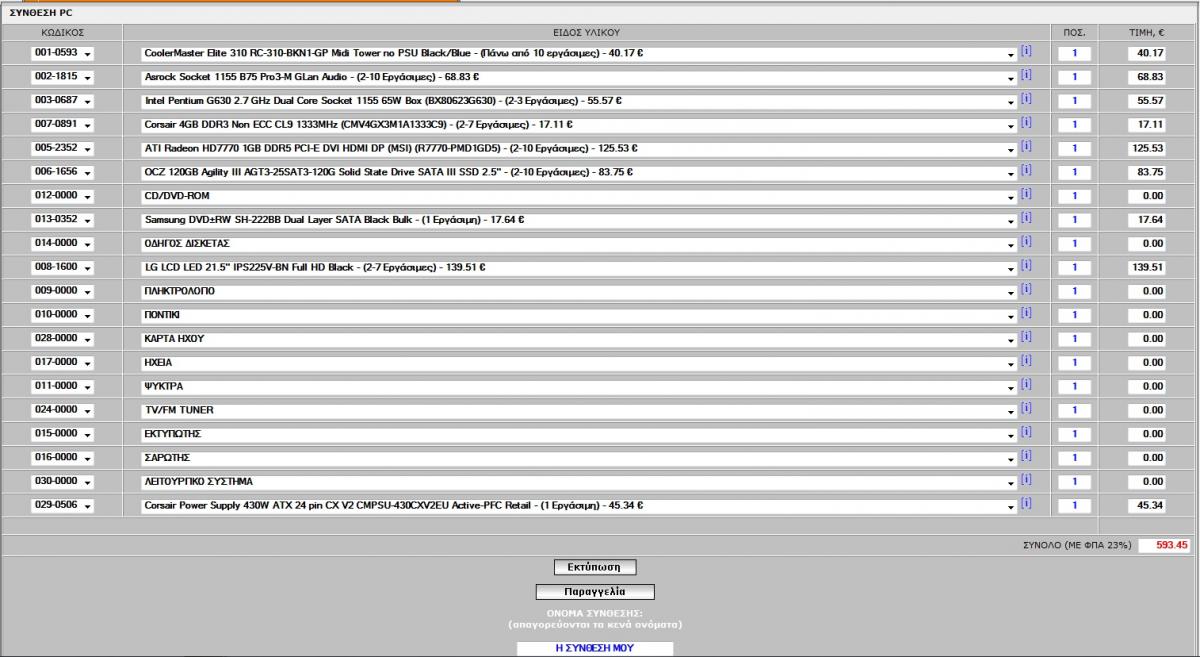Open the TV/FM TUNER item dropdown
Screen dimensions: 1200x657
coord(579,410)
